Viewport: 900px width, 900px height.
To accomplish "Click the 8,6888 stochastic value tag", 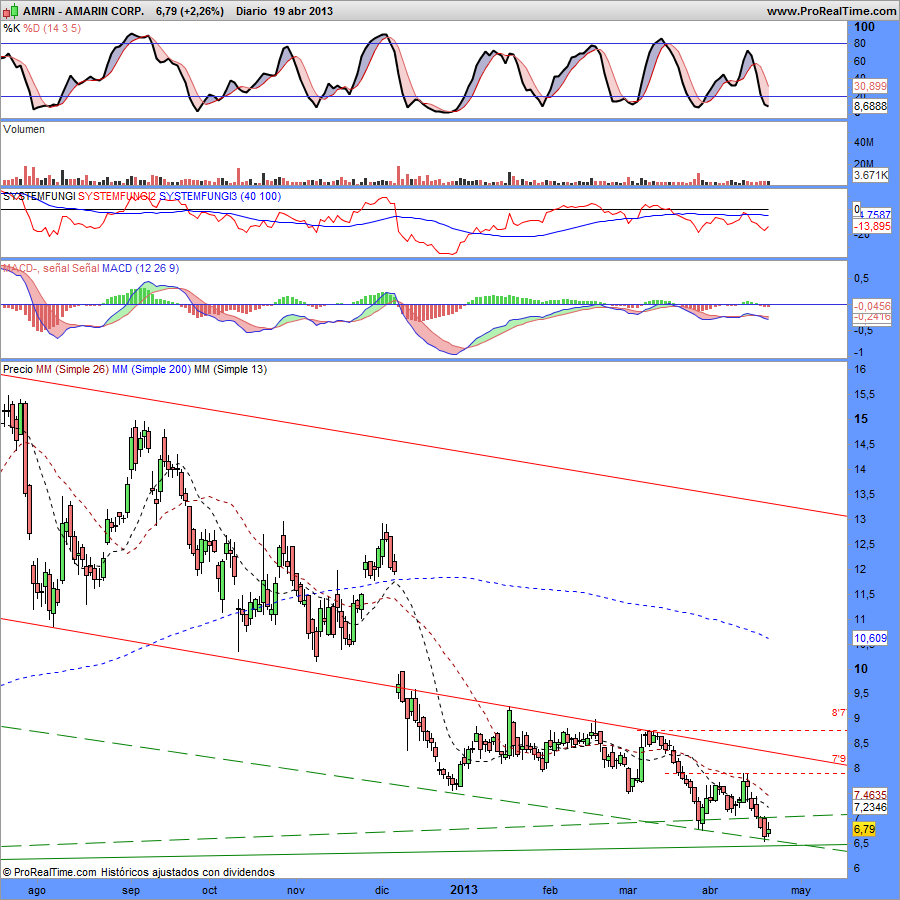I will pyautogui.click(x=870, y=106).
